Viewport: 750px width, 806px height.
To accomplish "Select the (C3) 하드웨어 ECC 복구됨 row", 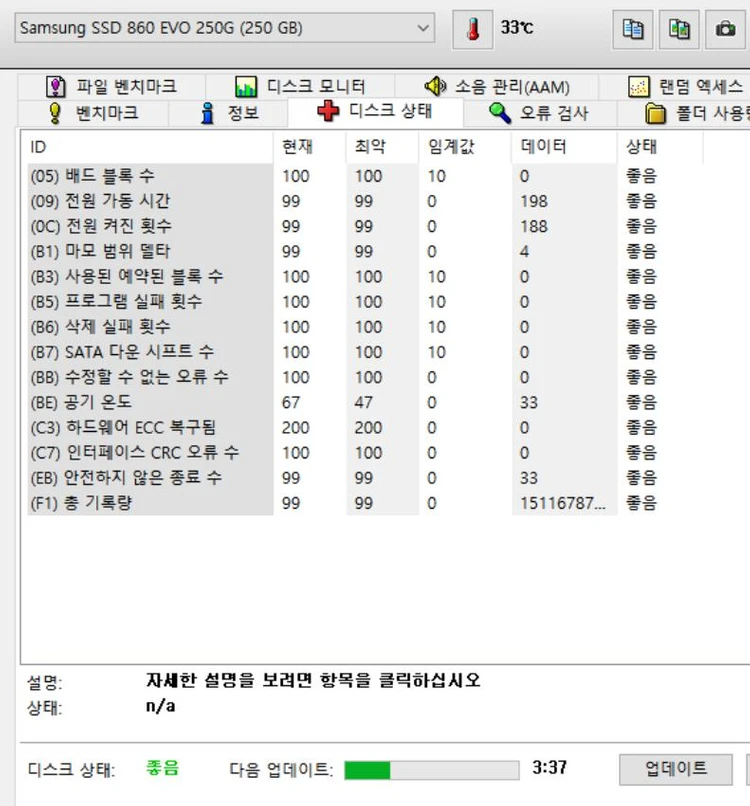I will tap(365, 428).
